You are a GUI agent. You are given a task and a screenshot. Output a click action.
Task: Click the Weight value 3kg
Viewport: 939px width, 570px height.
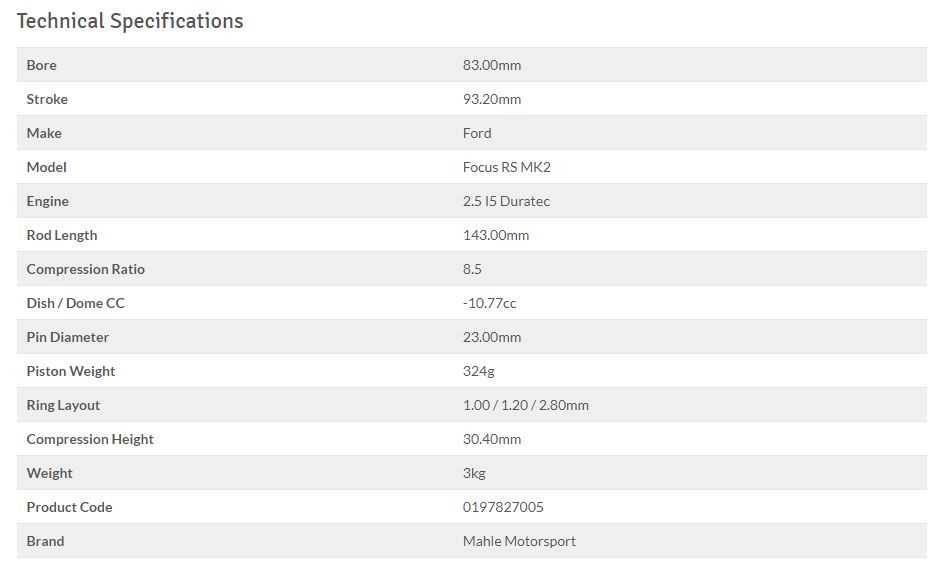[474, 474]
